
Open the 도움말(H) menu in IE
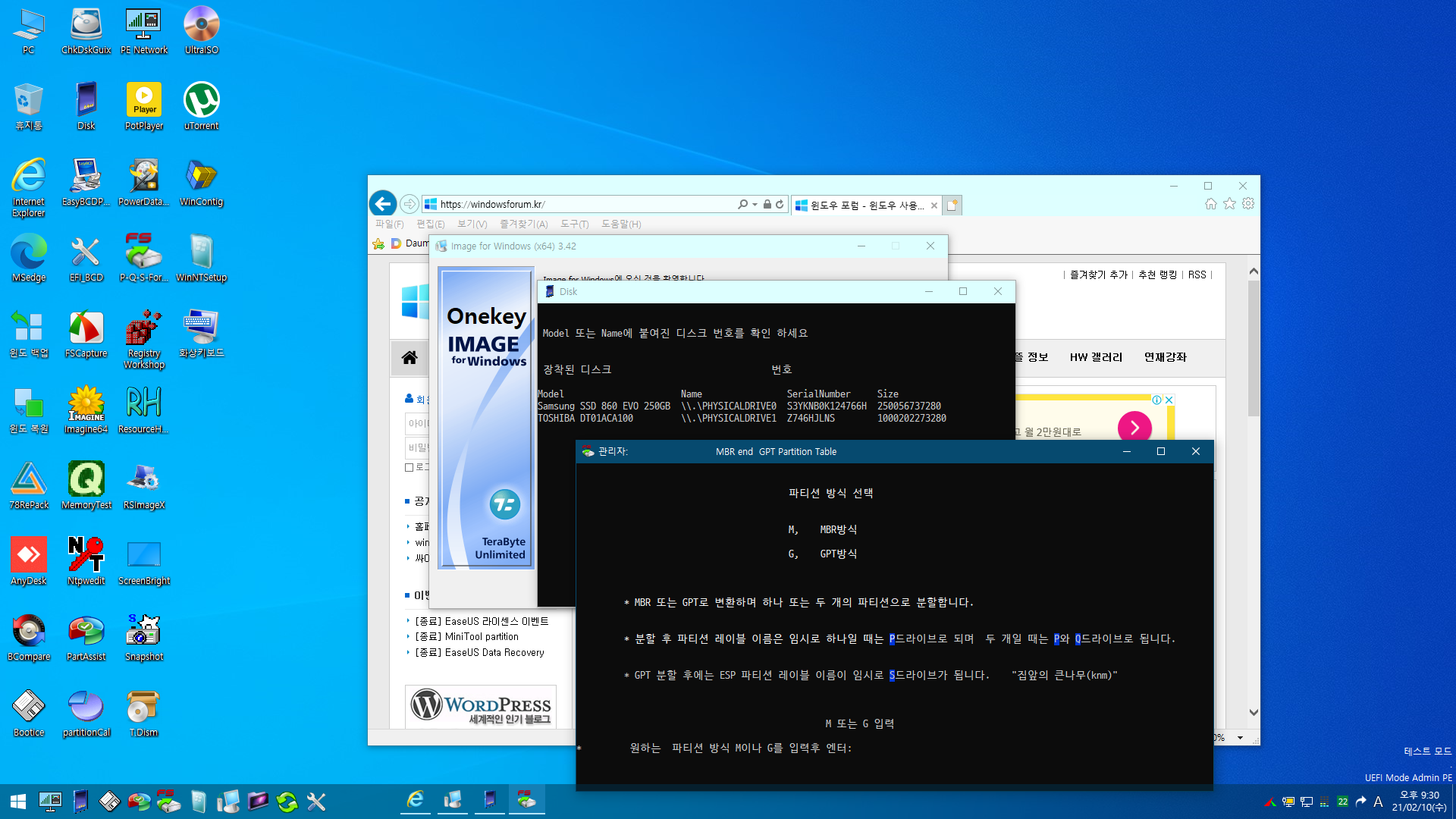tap(621, 224)
